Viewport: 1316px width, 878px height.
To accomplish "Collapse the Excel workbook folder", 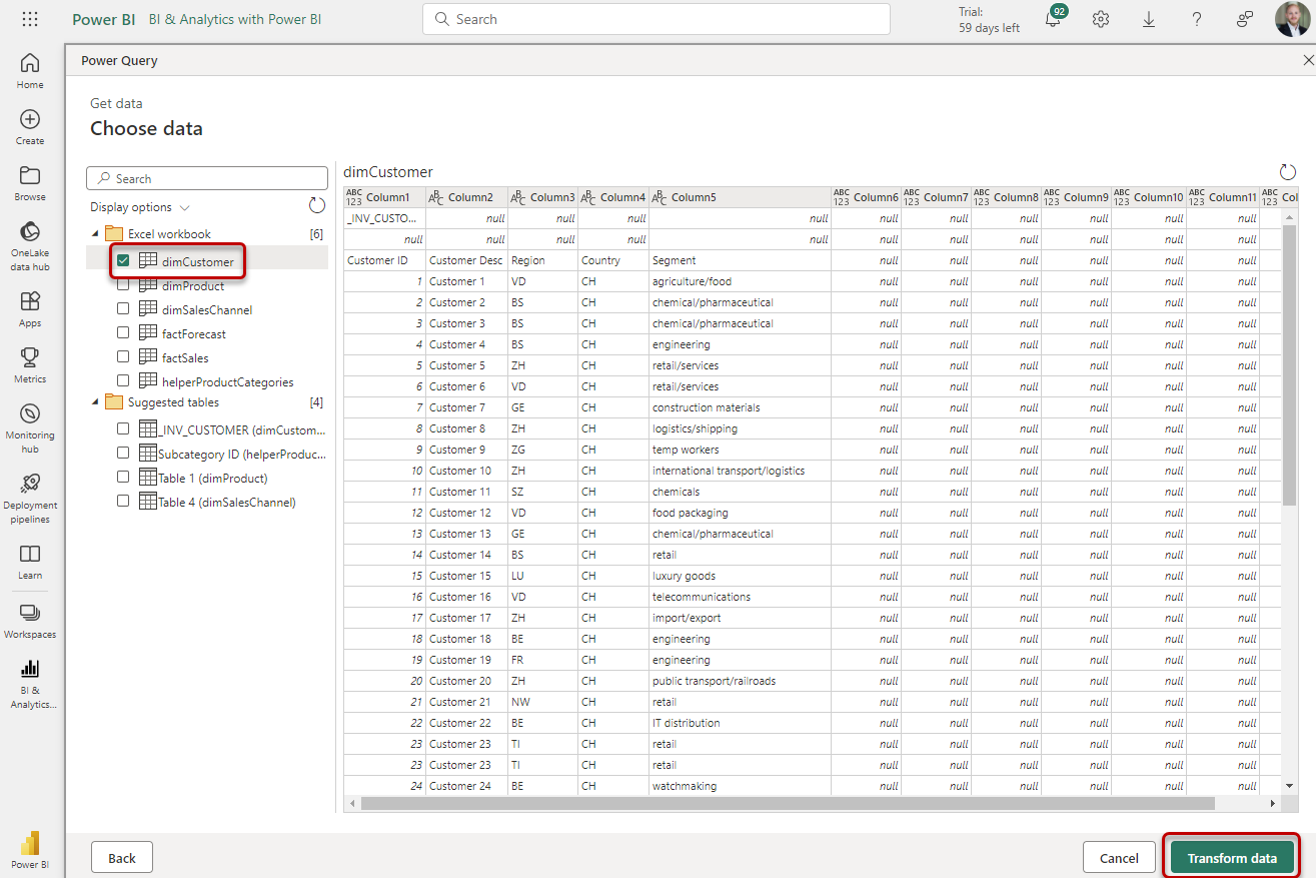I will (x=95, y=234).
